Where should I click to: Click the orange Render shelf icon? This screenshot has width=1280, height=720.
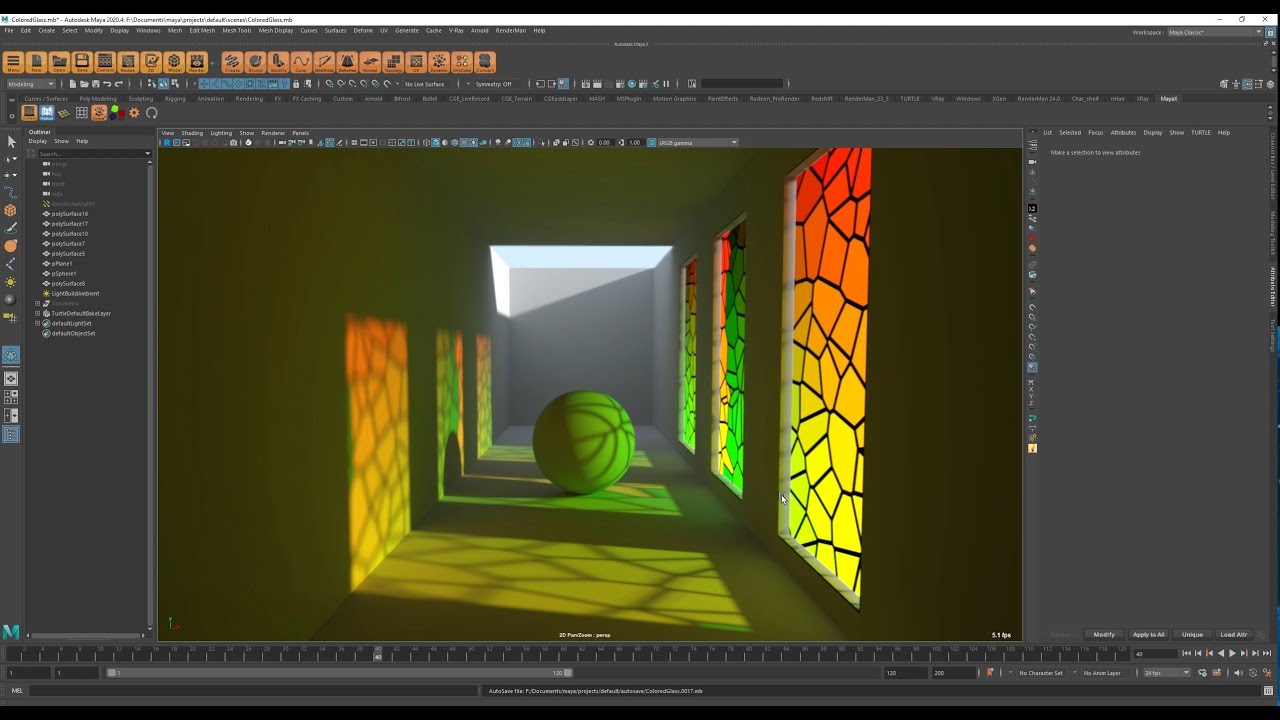point(197,62)
